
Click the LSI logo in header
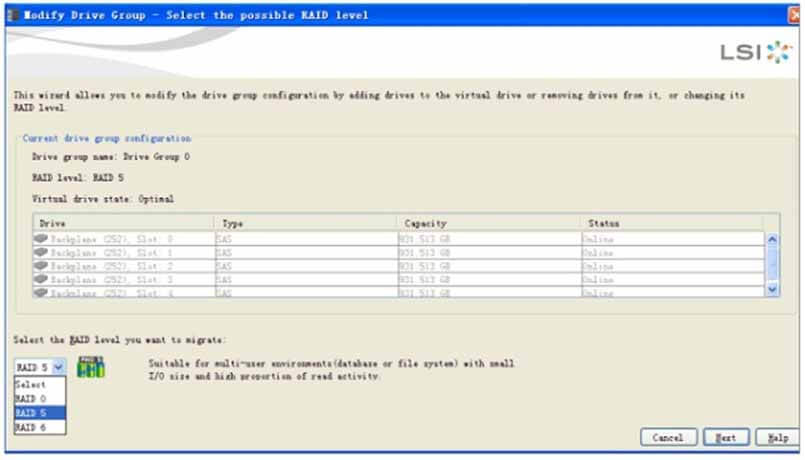(755, 52)
